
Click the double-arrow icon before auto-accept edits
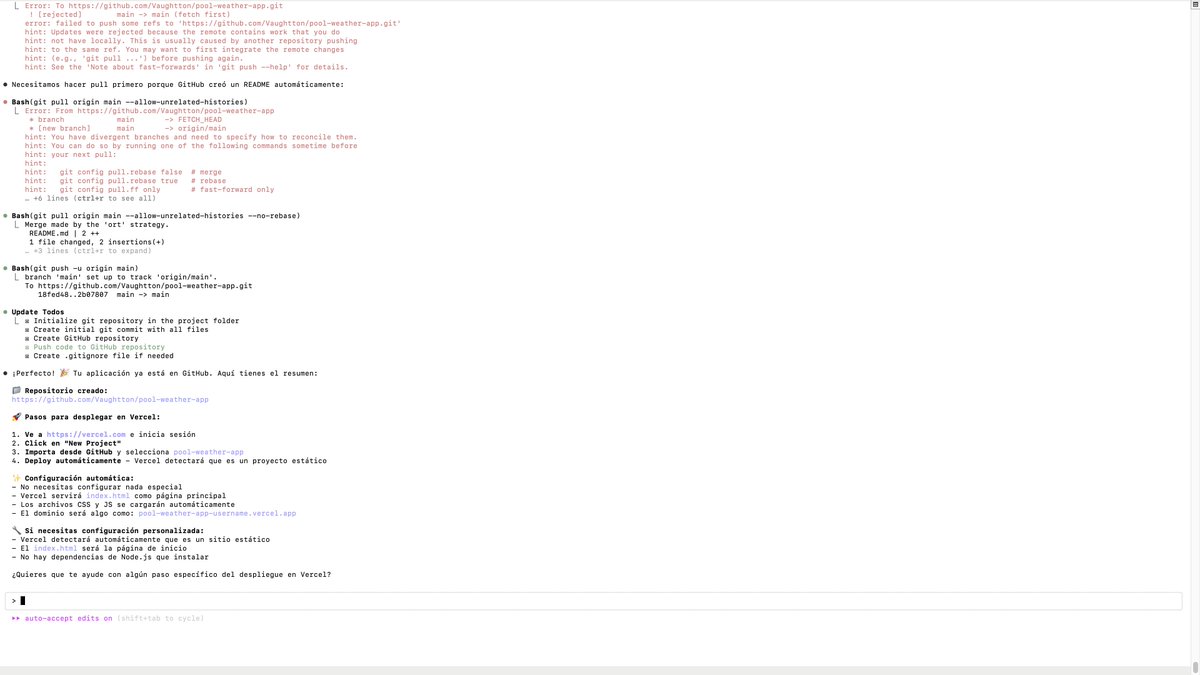[x=16, y=618]
